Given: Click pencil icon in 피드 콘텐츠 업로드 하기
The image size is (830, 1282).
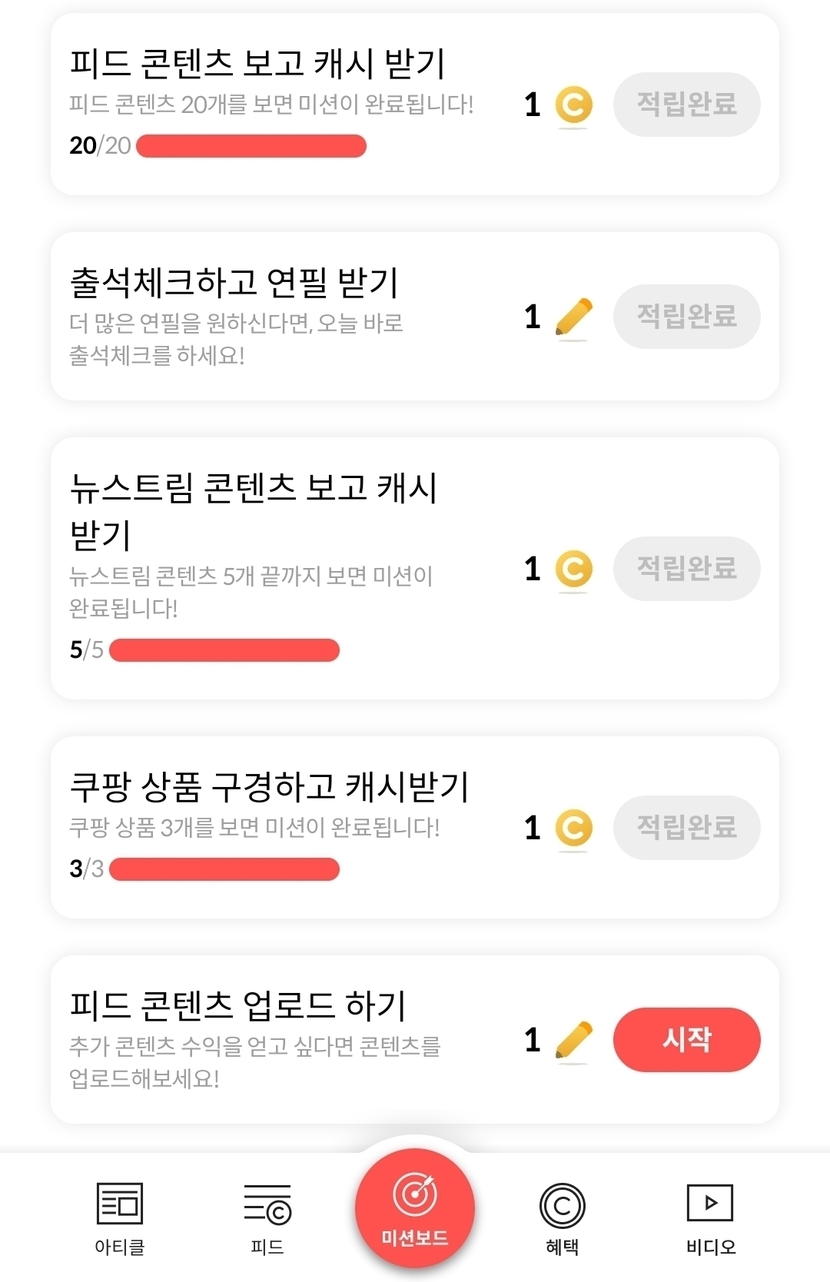Looking at the screenshot, I should [x=573, y=1040].
